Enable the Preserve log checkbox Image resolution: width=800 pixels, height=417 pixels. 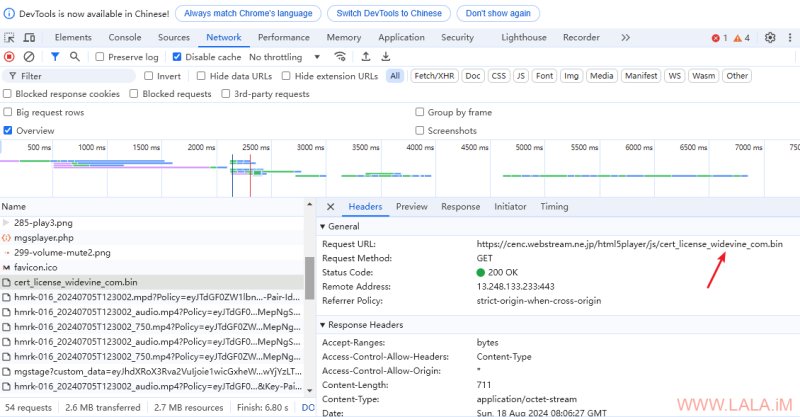click(100, 57)
